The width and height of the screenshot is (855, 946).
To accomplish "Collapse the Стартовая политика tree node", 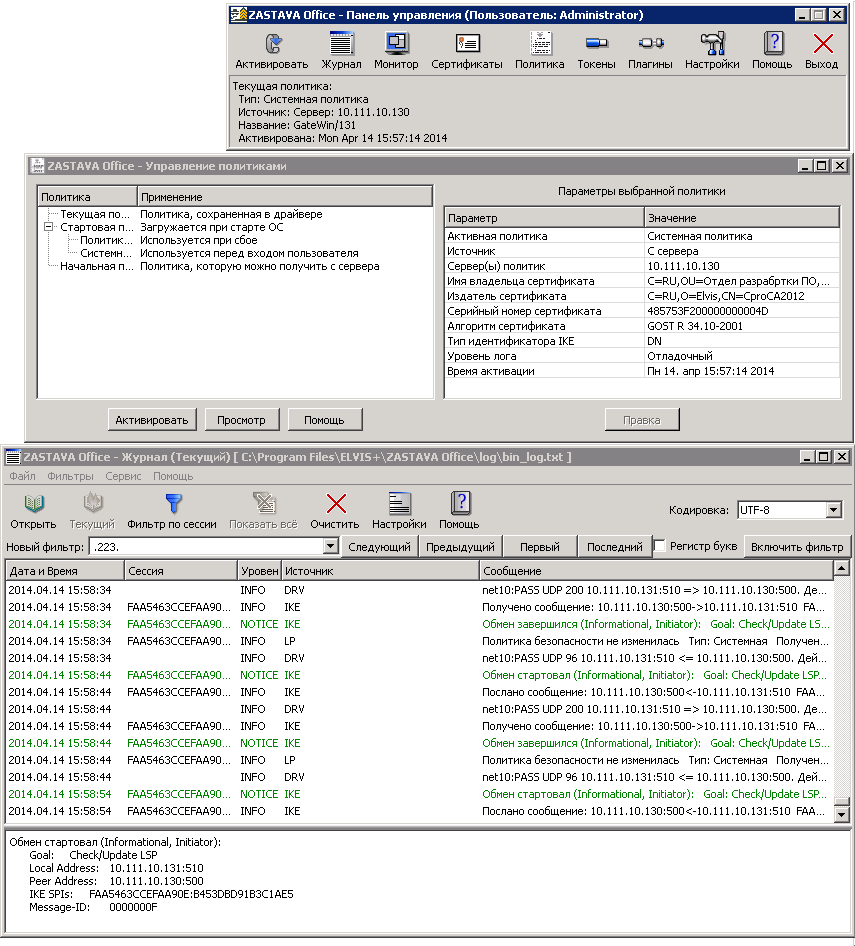I will 48,227.
